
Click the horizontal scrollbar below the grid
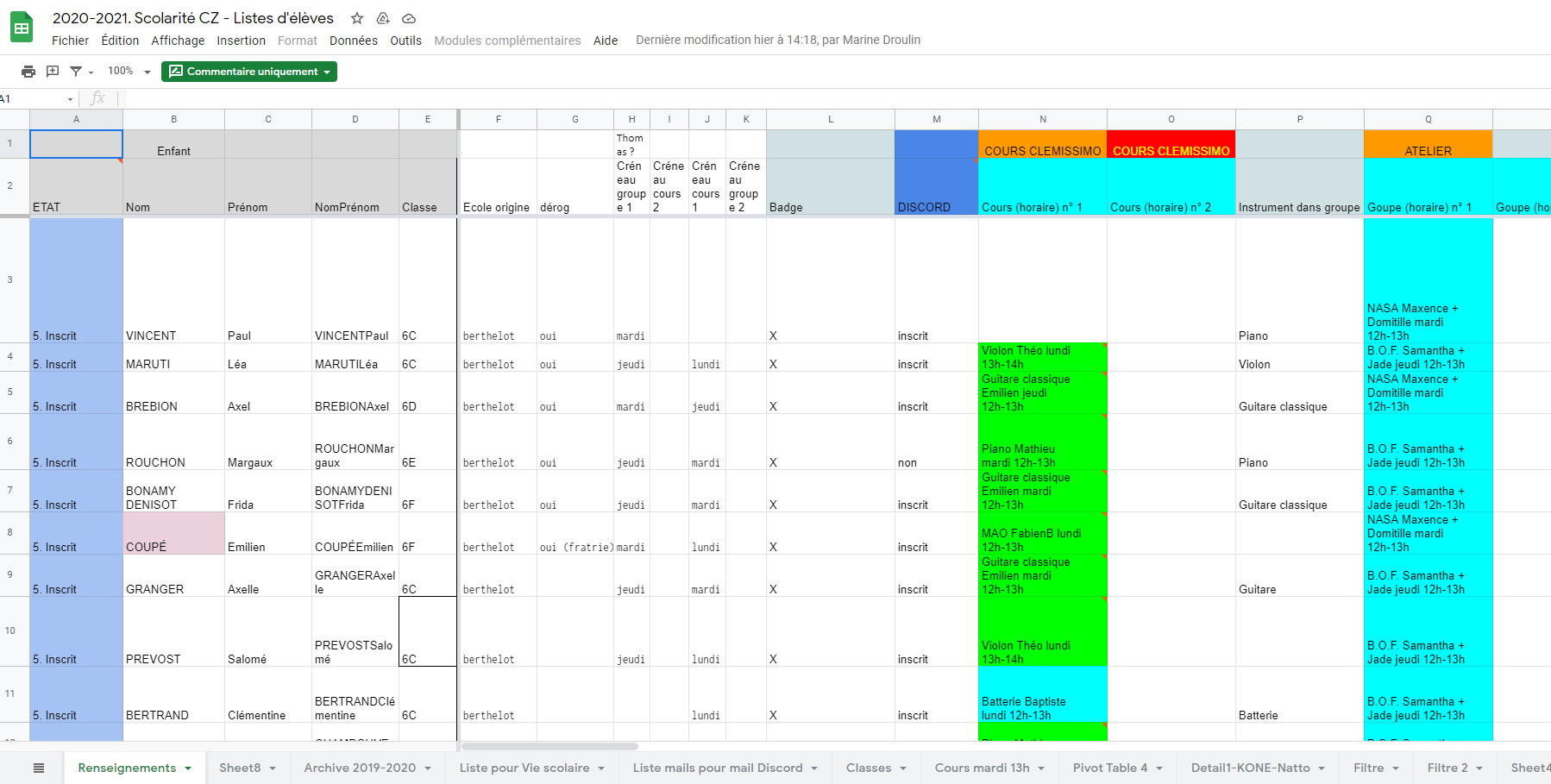[549, 746]
